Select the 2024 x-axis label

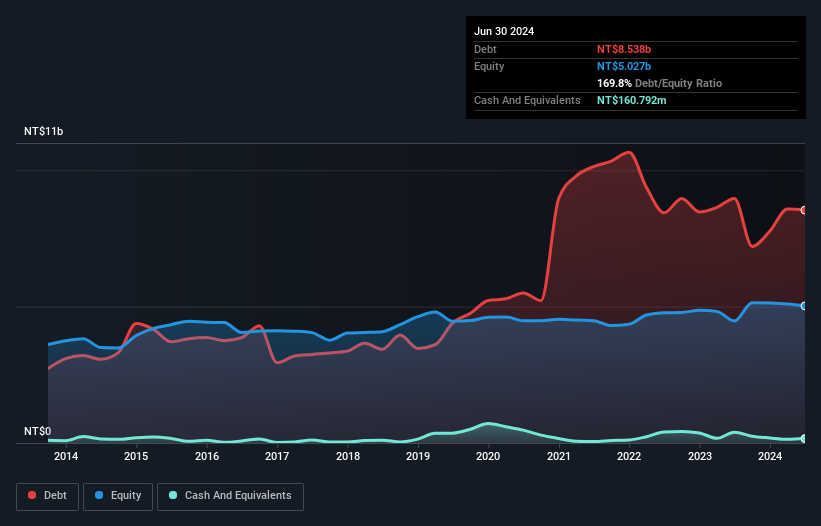tap(770, 456)
